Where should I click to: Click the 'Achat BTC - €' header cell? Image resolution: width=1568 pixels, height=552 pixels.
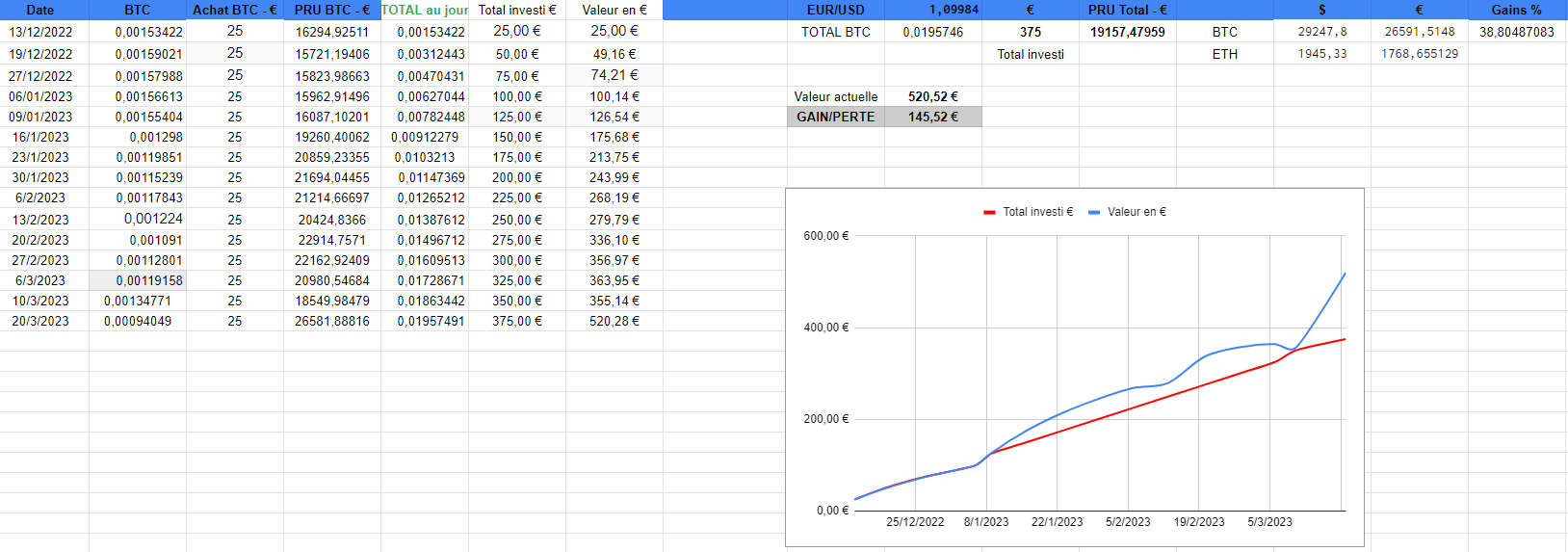click(x=235, y=10)
